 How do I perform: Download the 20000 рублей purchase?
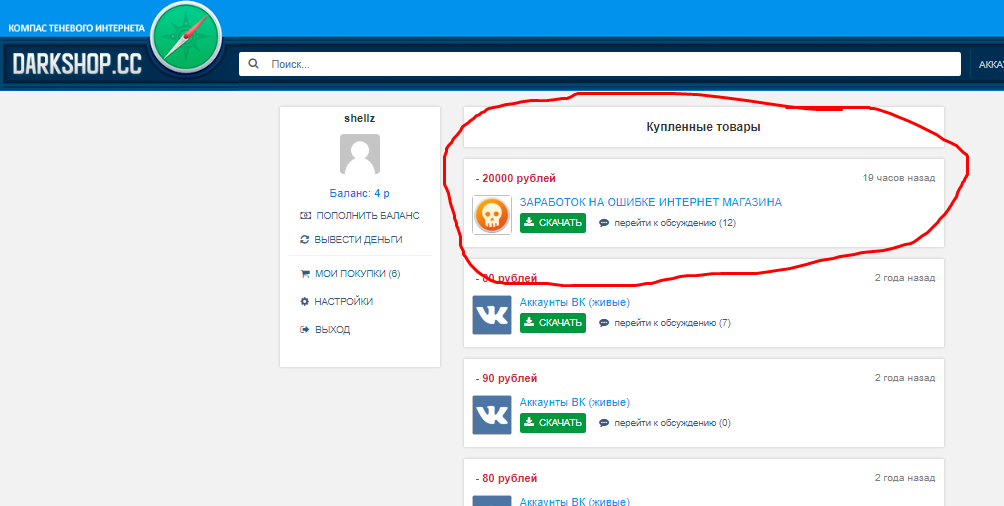click(553, 223)
